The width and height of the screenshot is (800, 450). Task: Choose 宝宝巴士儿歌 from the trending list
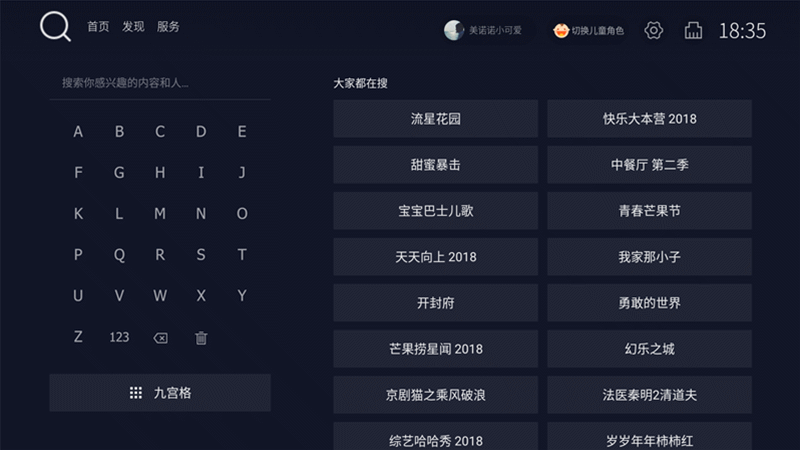pos(436,211)
